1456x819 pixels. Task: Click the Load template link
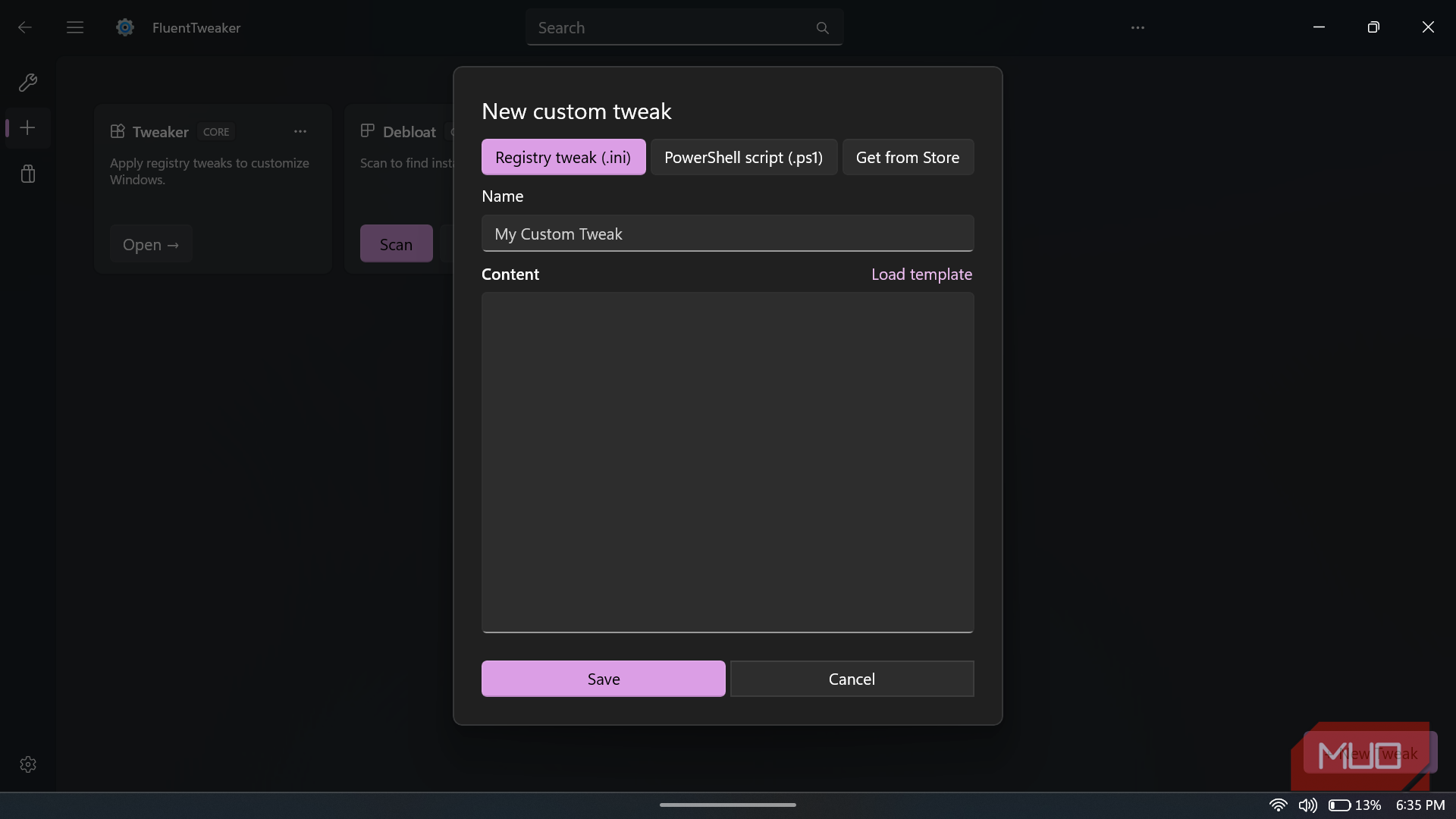(921, 275)
